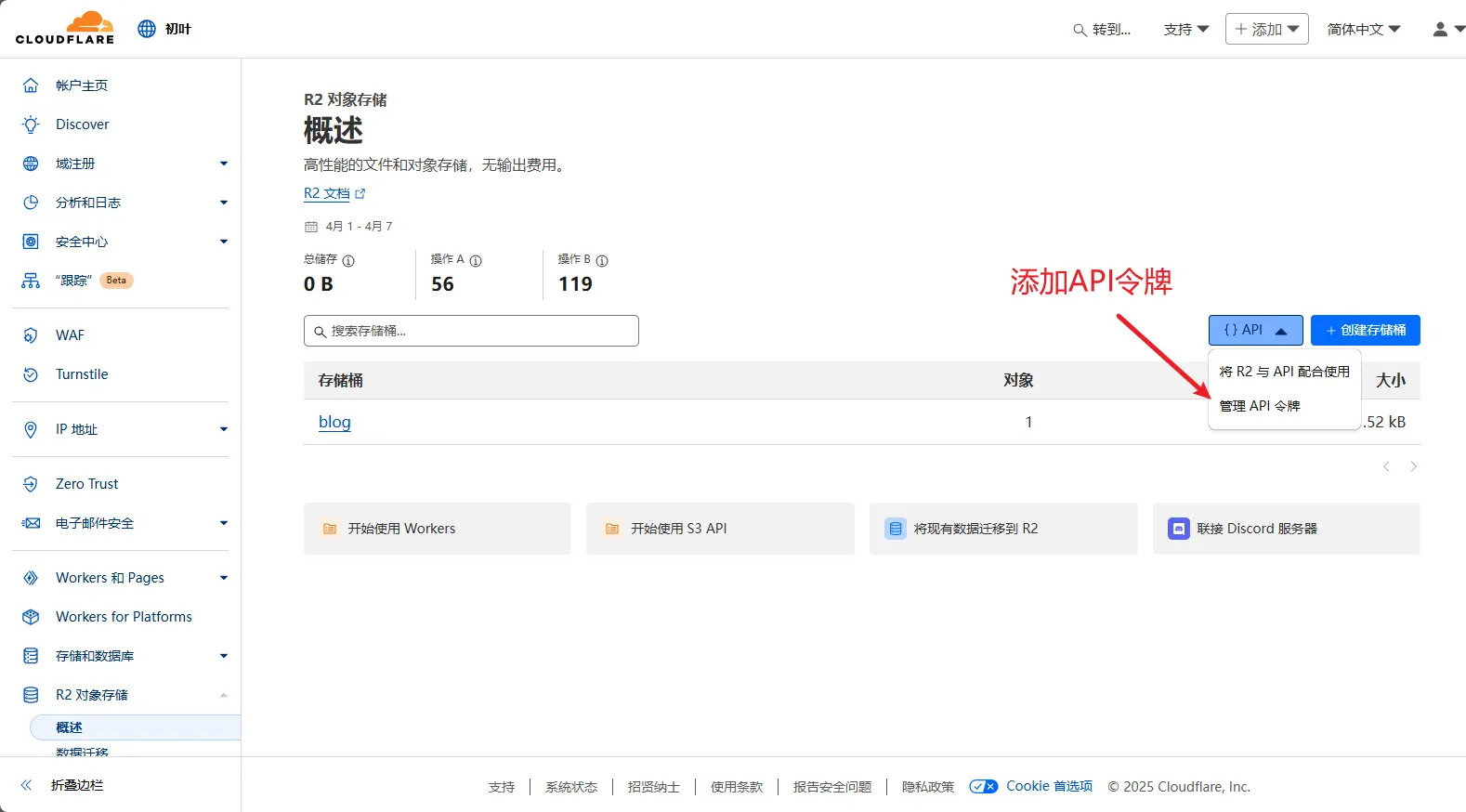Collapse the R2 对象存储 sidebar section
1466x812 pixels.
tap(223, 695)
